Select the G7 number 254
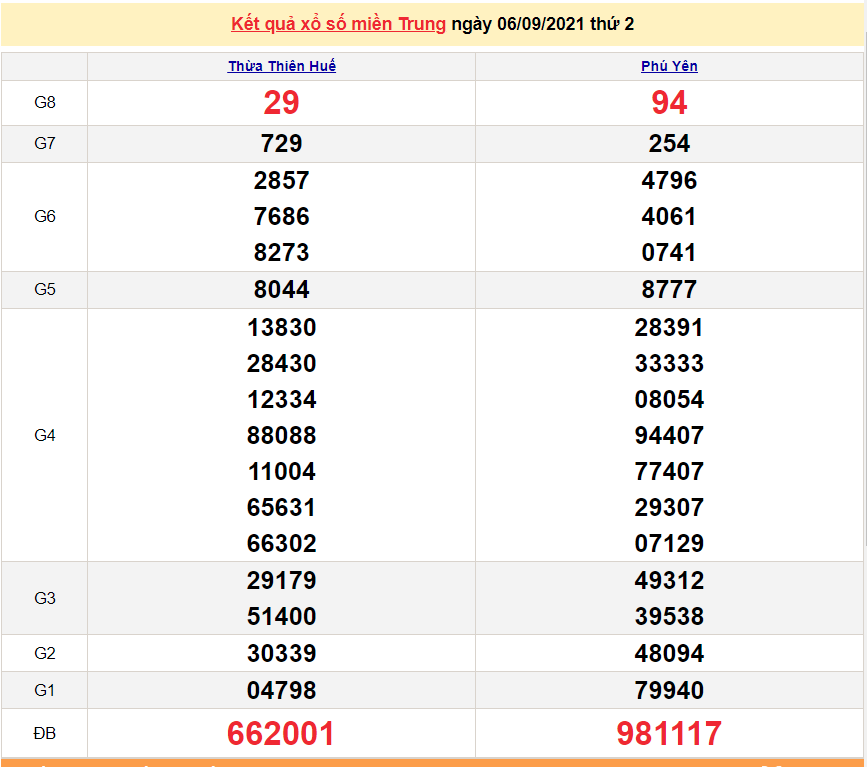The height and width of the screenshot is (767, 867). point(669,143)
